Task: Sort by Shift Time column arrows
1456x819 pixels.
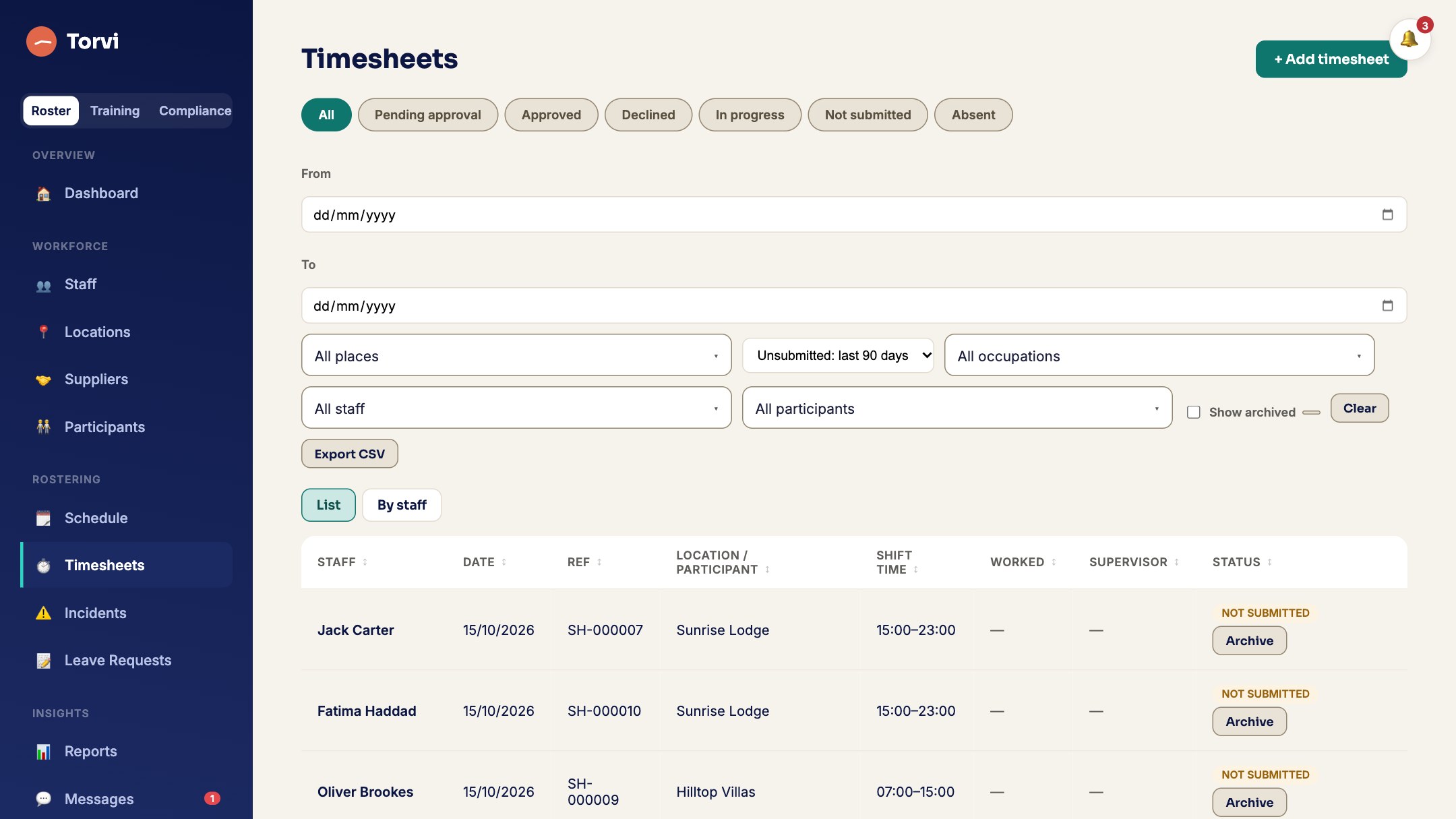Action: (x=915, y=570)
